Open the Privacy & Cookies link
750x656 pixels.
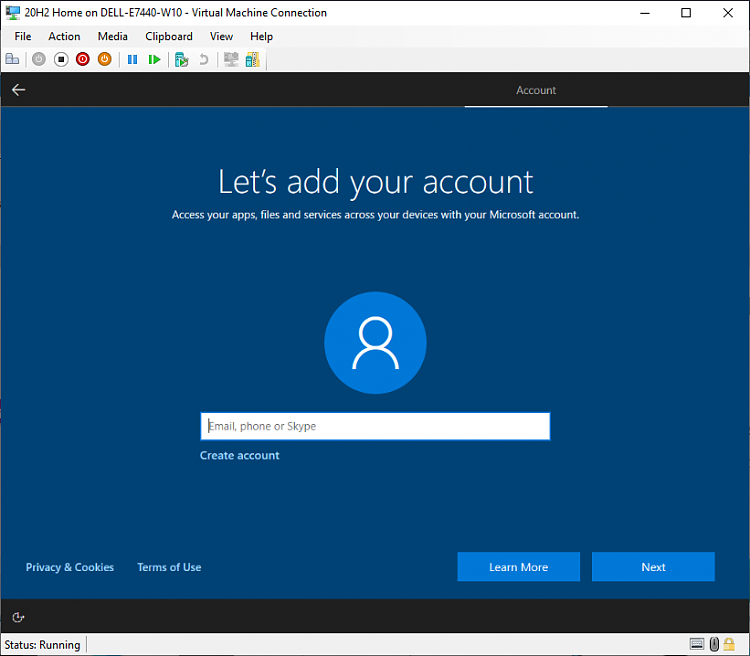pos(70,567)
